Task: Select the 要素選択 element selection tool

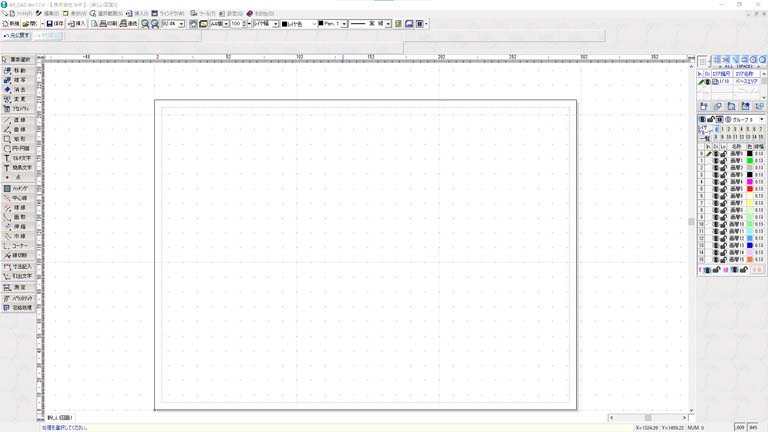Action: pyautogui.click(x=17, y=59)
